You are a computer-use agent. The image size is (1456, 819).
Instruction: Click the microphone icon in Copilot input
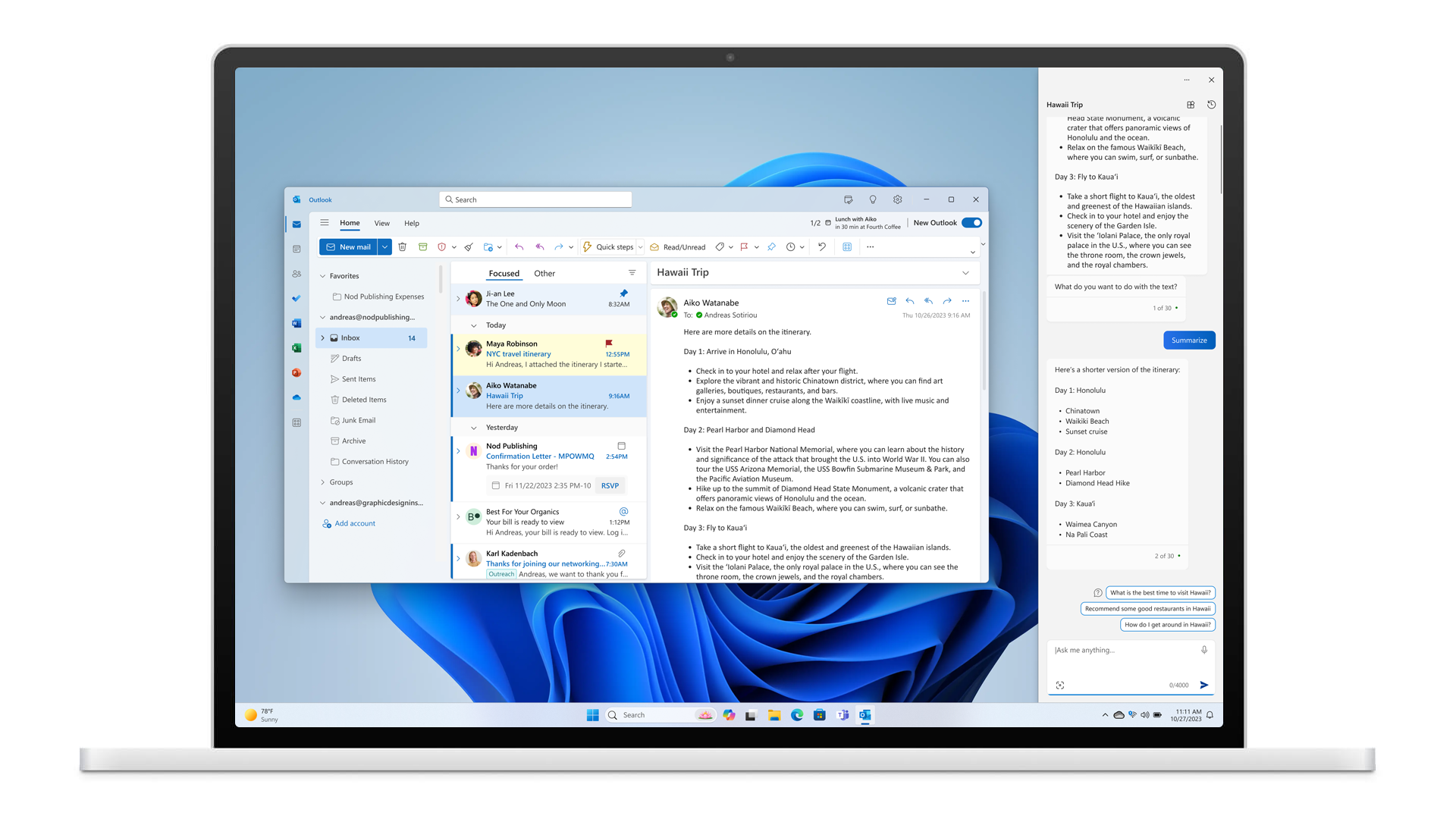(1204, 650)
